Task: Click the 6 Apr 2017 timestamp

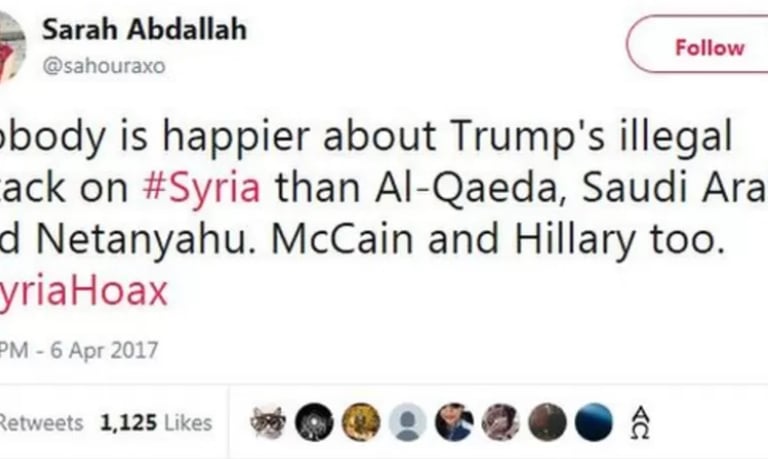Action: coord(104,350)
